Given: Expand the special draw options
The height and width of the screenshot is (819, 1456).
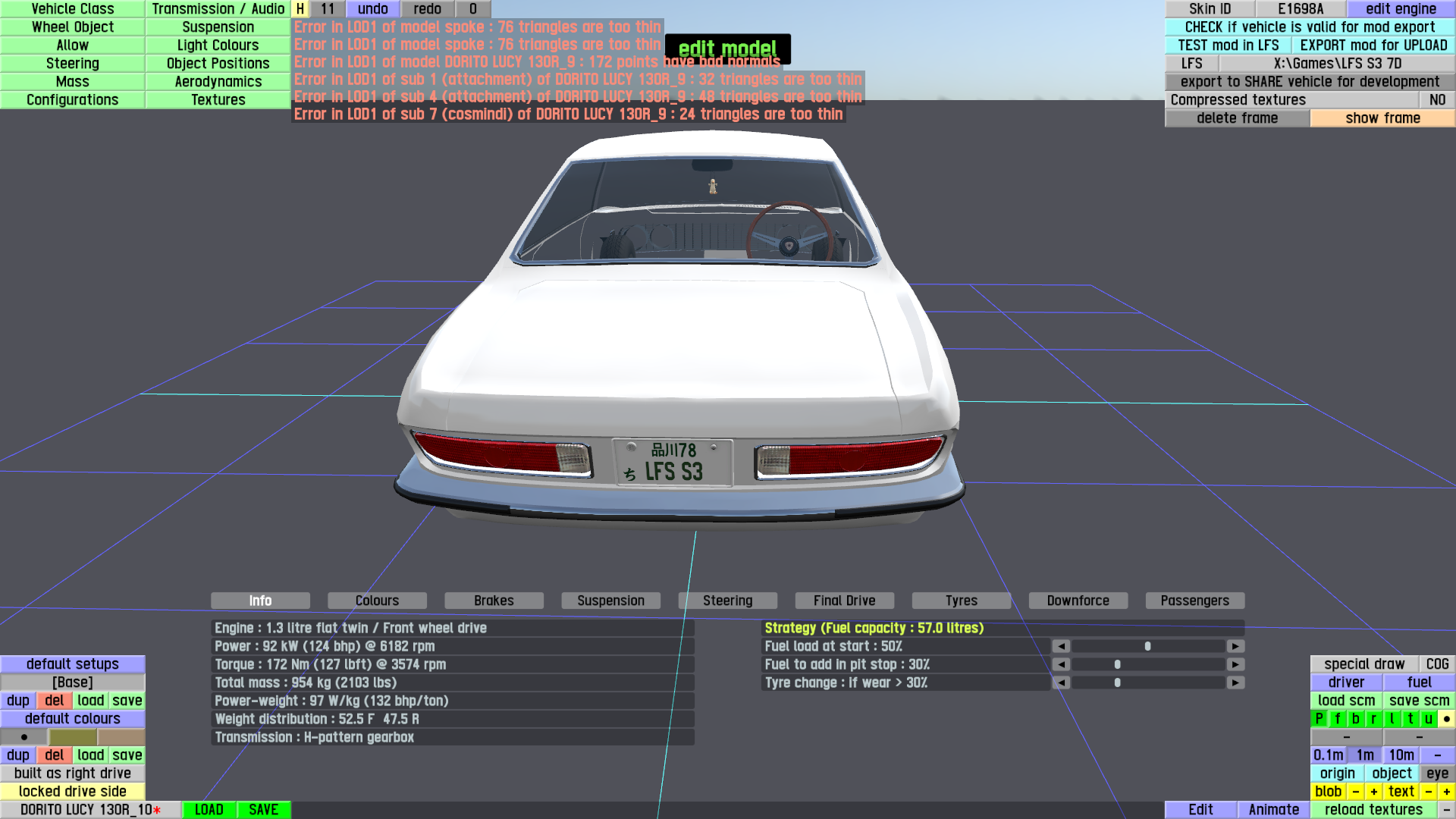Looking at the screenshot, I should click(x=1364, y=664).
